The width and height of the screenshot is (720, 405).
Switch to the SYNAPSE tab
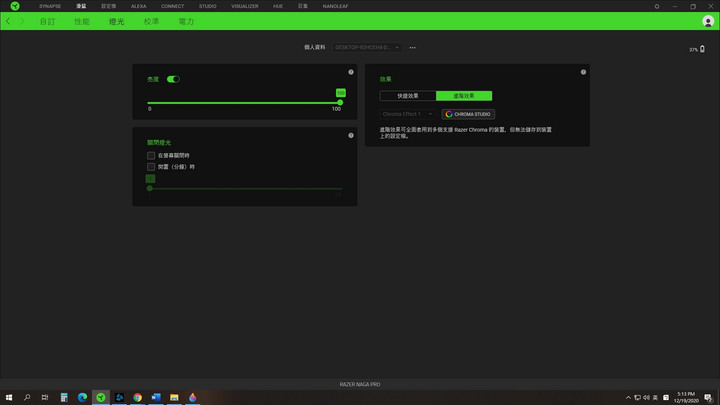point(50,6)
